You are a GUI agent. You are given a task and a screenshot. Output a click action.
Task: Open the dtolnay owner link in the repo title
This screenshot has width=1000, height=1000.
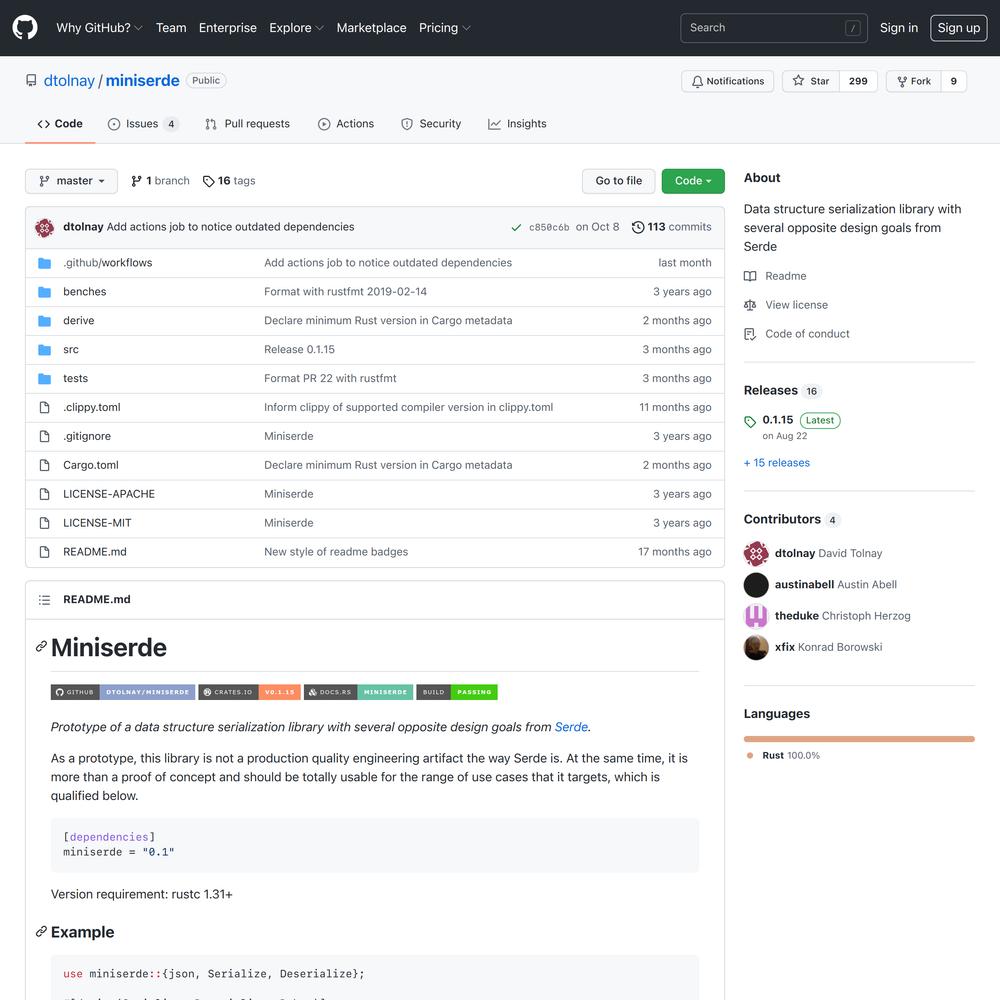click(69, 80)
